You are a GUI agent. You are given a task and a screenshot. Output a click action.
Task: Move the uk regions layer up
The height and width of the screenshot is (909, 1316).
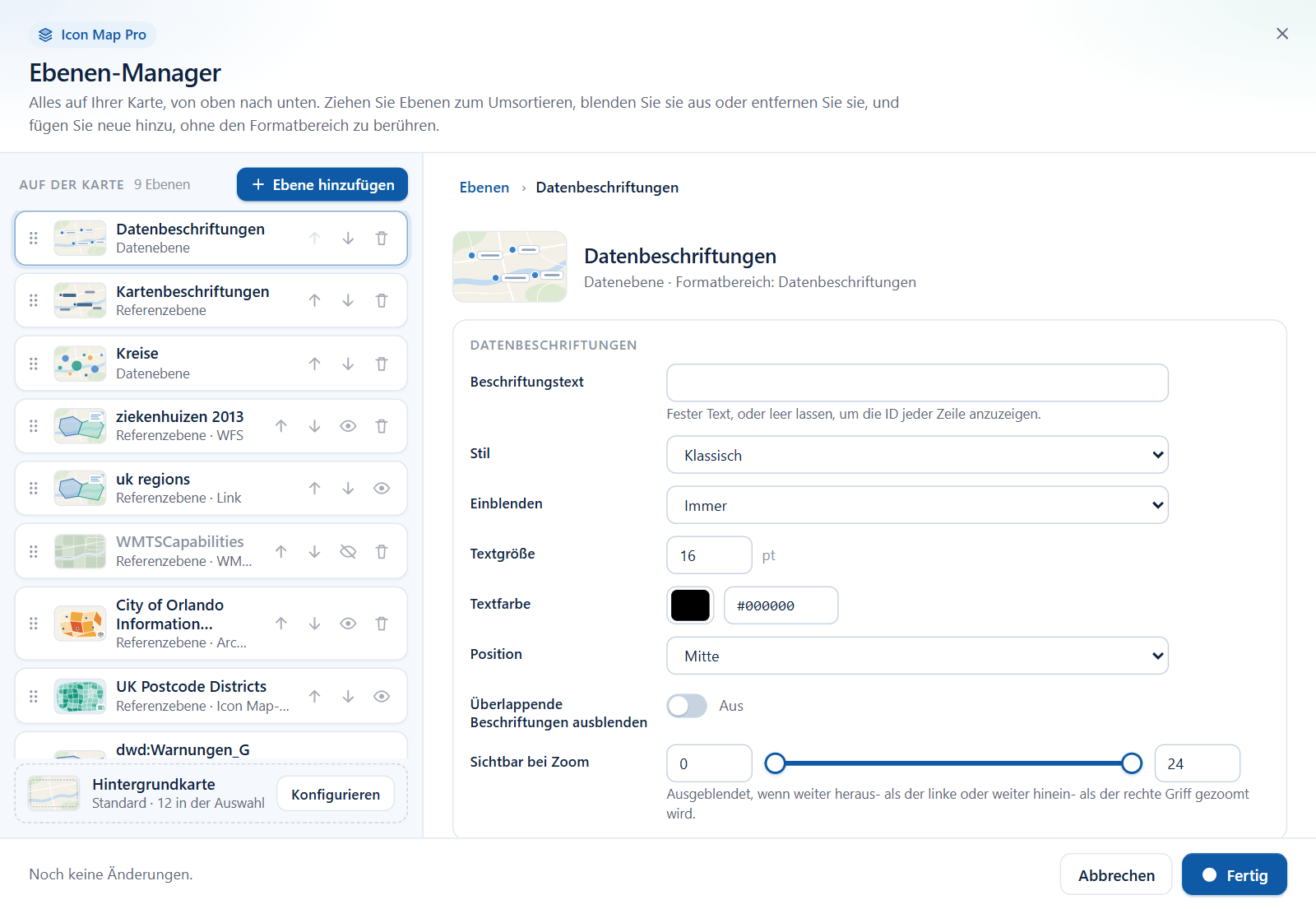[x=314, y=489]
